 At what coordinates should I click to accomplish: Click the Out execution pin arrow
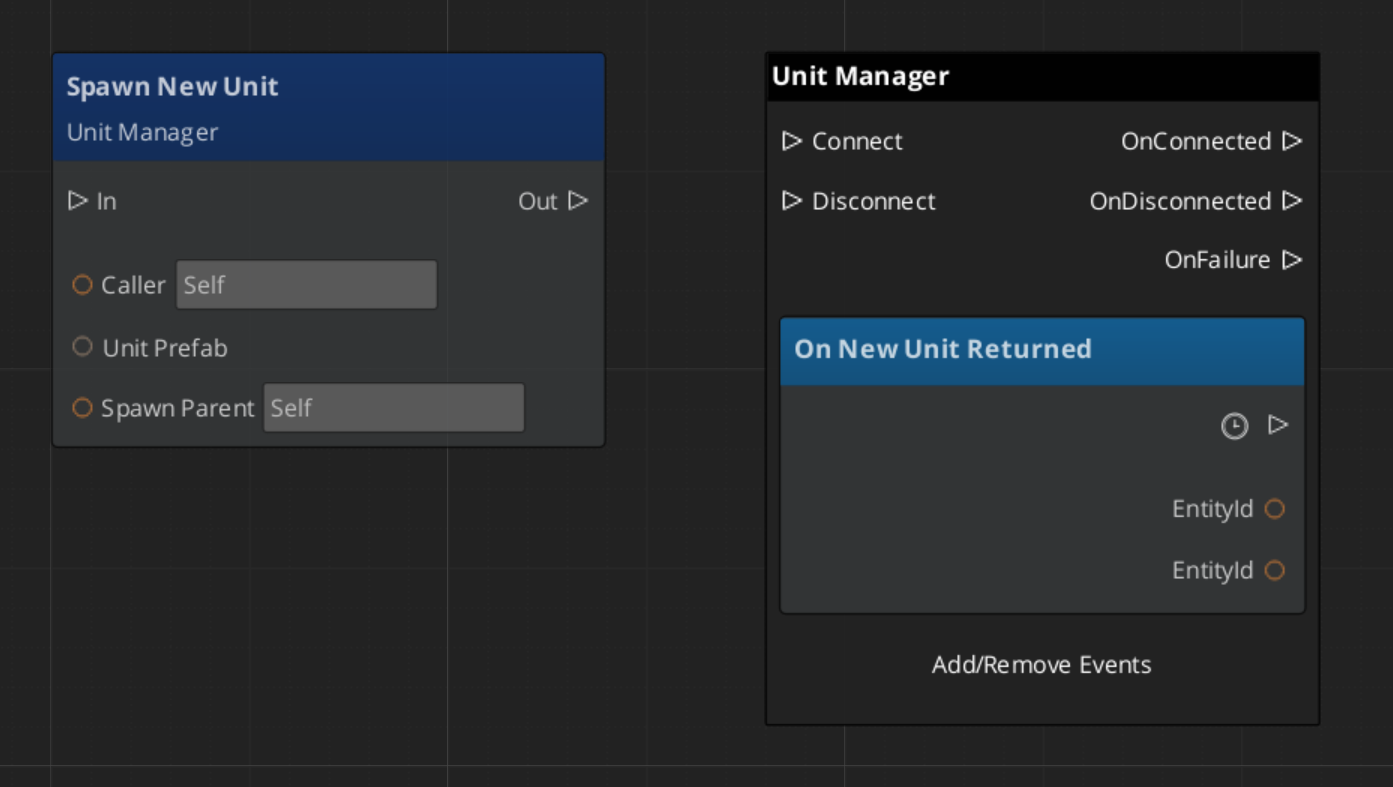tap(578, 201)
